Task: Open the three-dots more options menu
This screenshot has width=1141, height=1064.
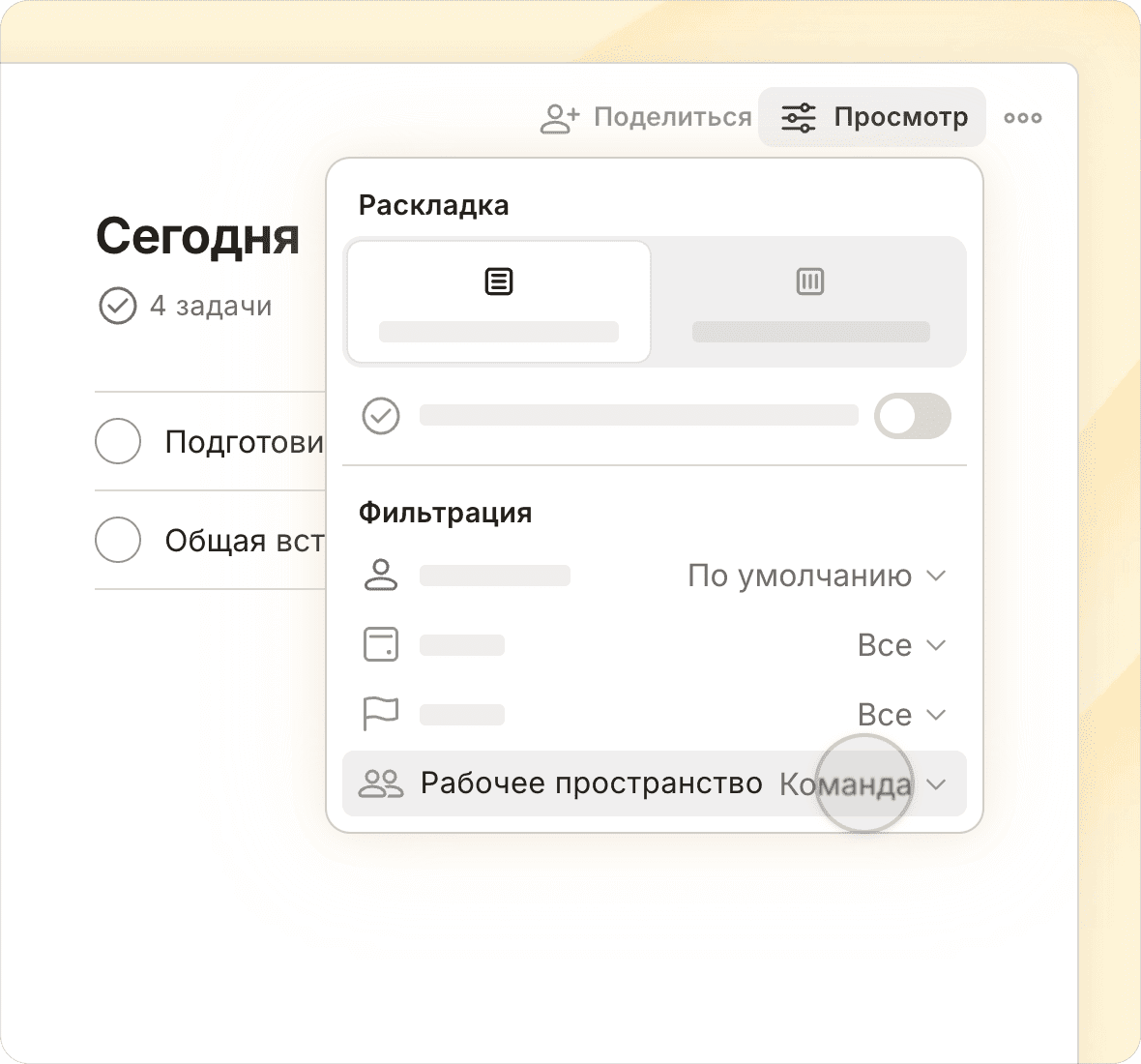Action: click(x=1022, y=118)
